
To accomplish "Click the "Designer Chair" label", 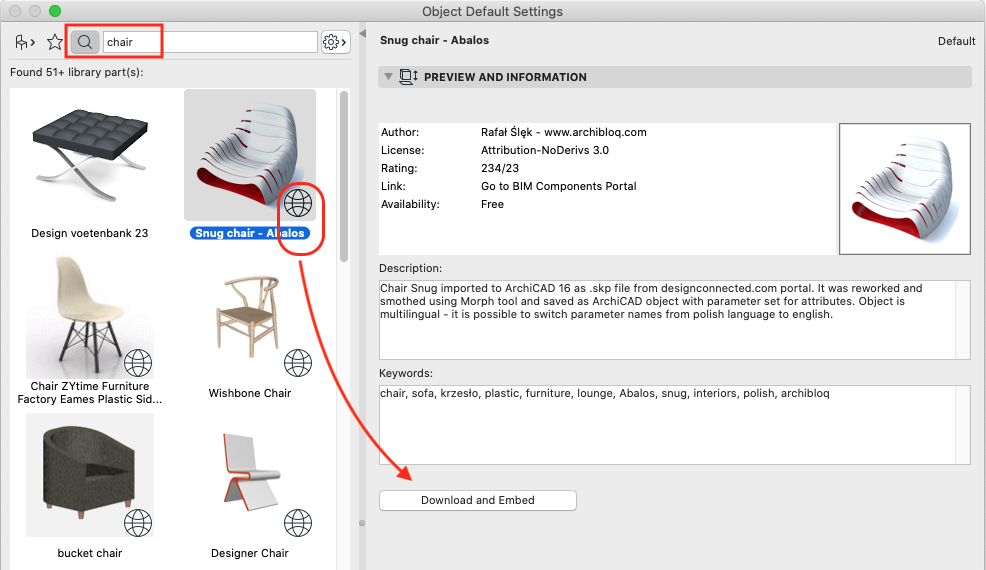I will (250, 553).
